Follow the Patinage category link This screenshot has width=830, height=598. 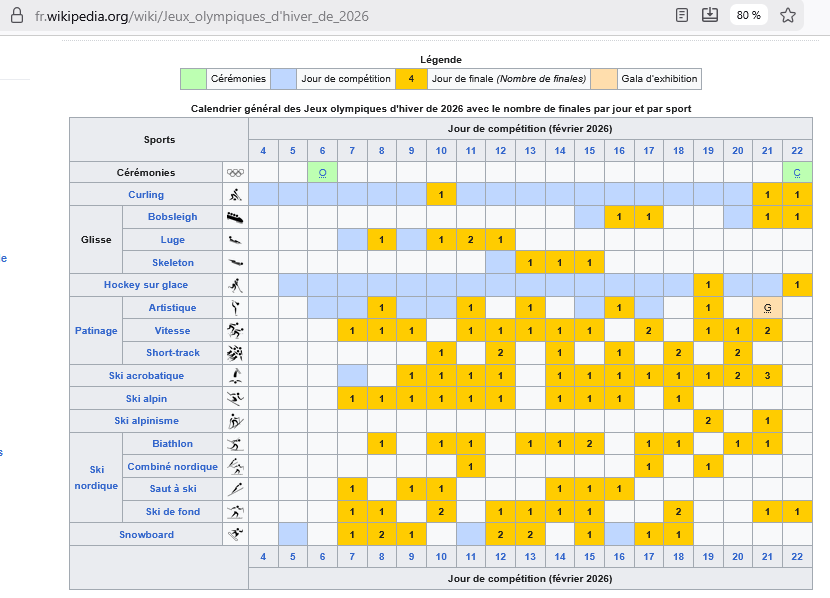[x=95, y=331]
